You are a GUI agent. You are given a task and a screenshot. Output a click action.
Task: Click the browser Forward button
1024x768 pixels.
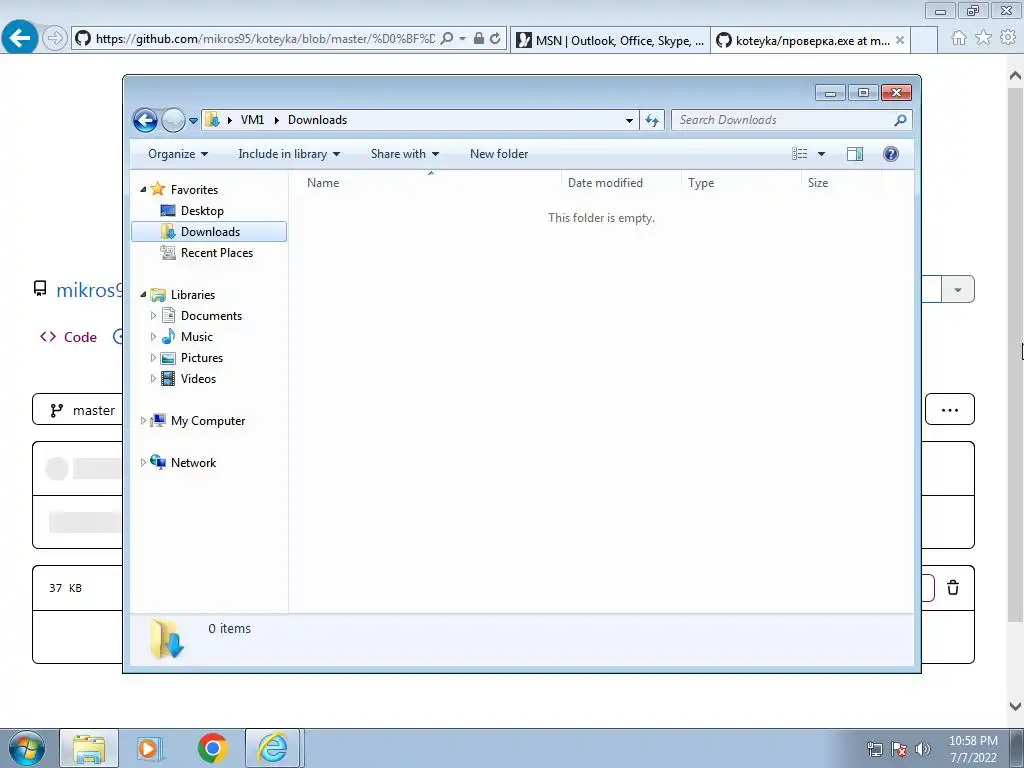(x=55, y=39)
